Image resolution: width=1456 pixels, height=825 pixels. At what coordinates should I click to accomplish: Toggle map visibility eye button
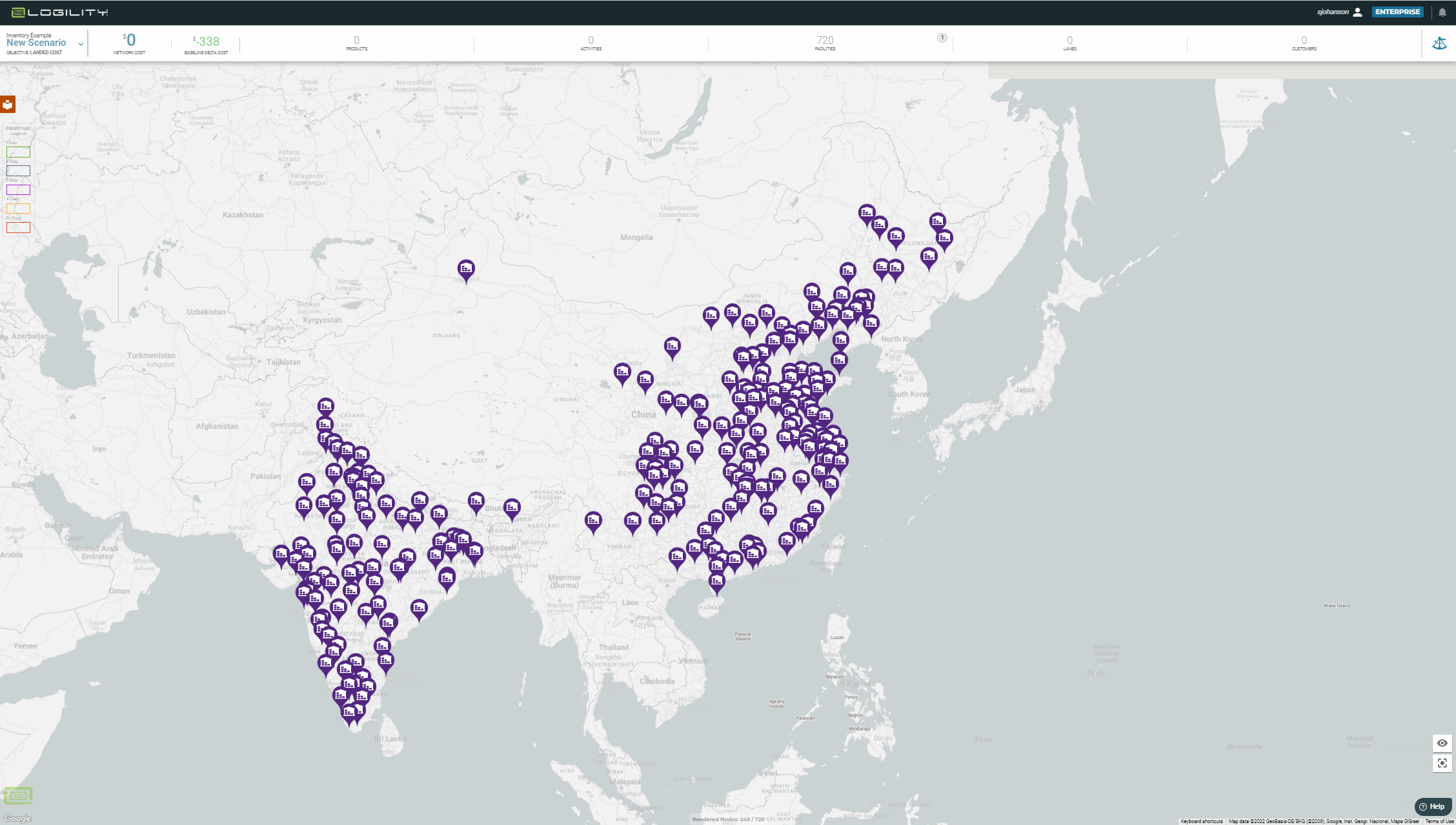tap(1442, 743)
